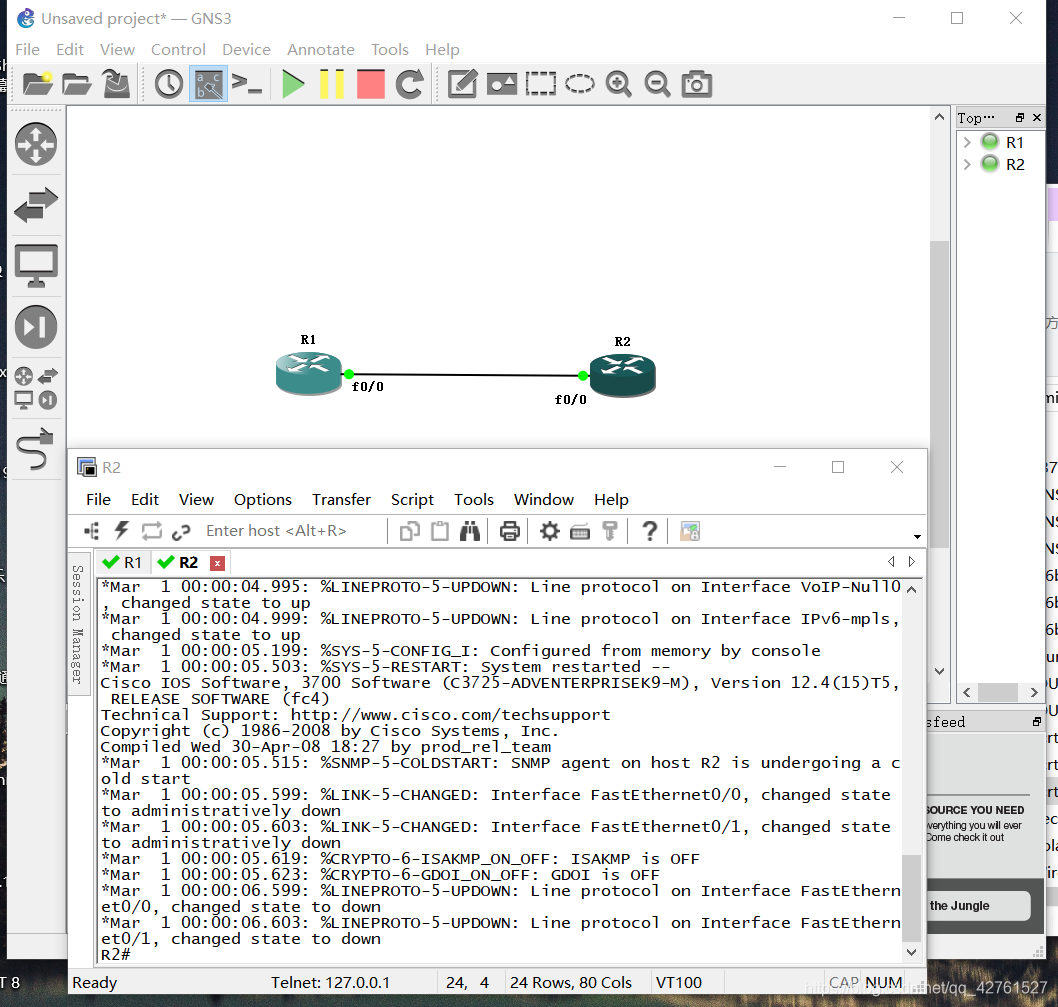Open the snapshot manager clock icon
This screenshot has width=1058, height=1007.
[169, 84]
